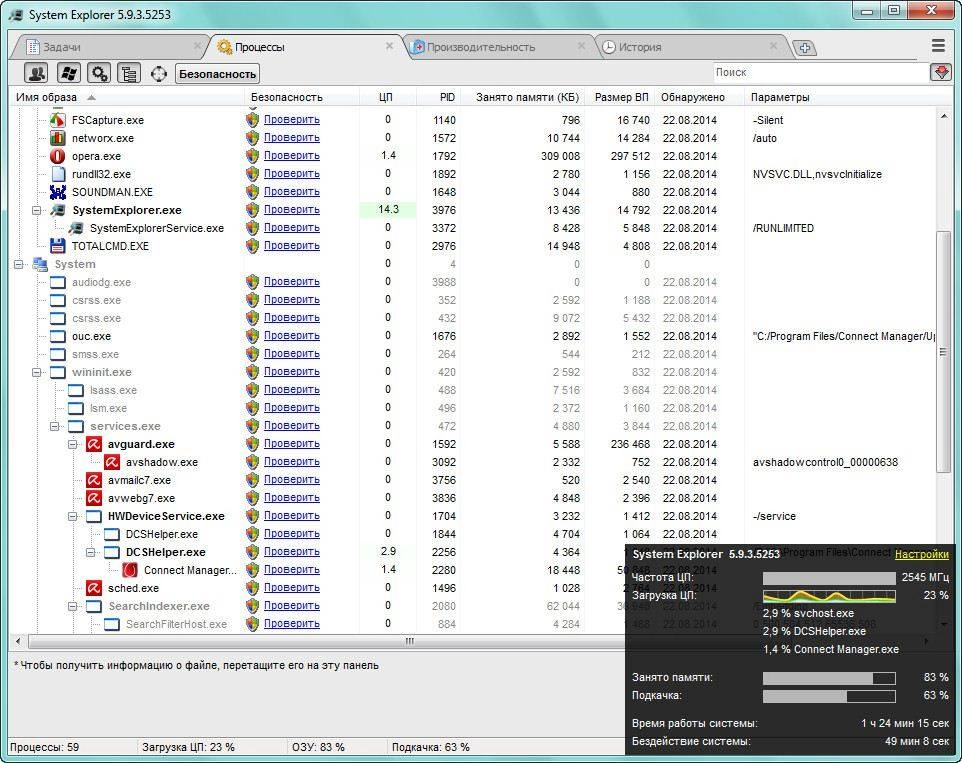
Task: Click "Процессы: 59" in the status bar
Action: [x=45, y=747]
